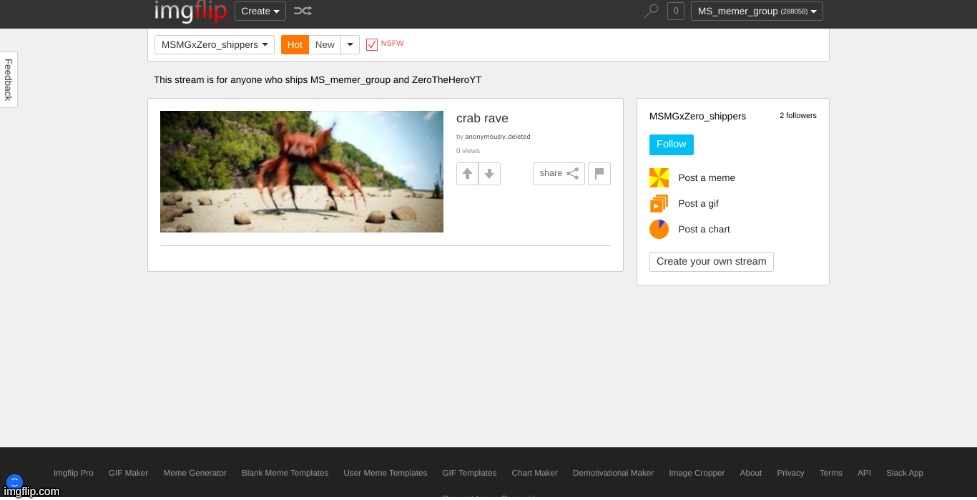Open the Feedback side tab
977x500 pixels.
click(x=8, y=79)
